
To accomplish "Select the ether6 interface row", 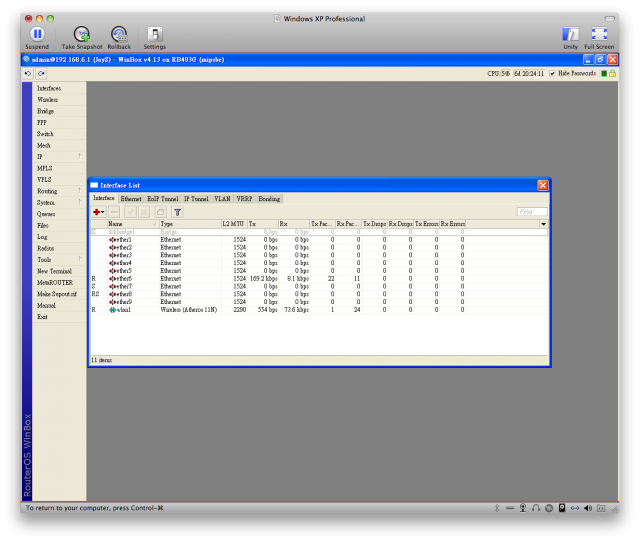I will [x=319, y=279].
